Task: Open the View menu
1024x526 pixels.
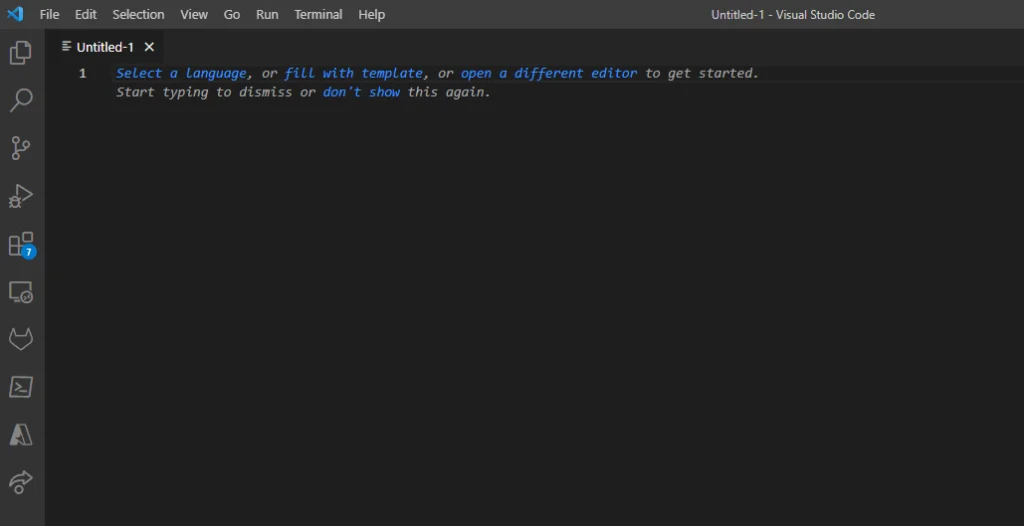Action: click(x=194, y=14)
